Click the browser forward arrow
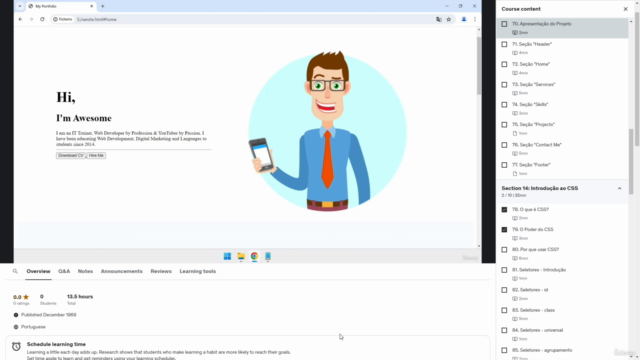This screenshot has height=360, width=640. pyautogui.click(x=31, y=19)
